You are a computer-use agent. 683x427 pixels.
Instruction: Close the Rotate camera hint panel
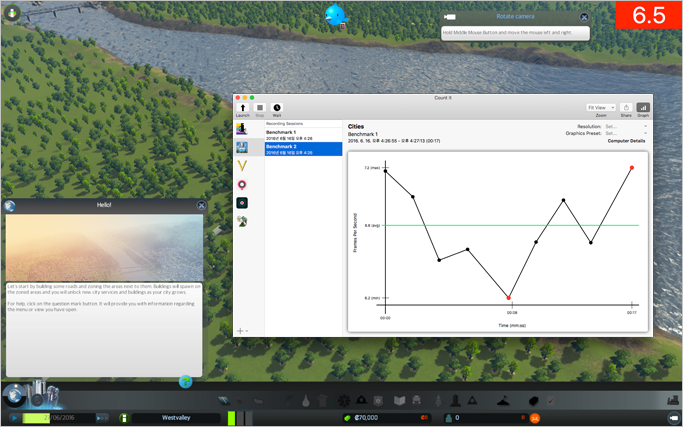click(x=584, y=17)
